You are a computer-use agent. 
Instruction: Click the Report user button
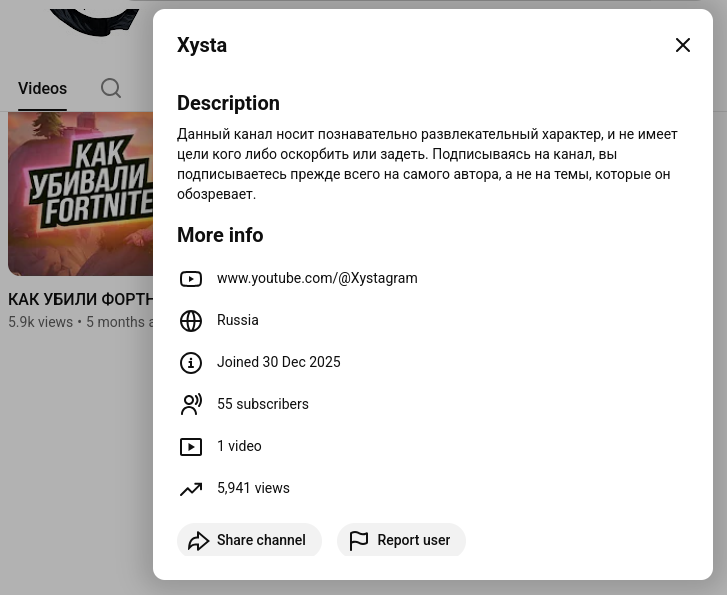pos(402,540)
